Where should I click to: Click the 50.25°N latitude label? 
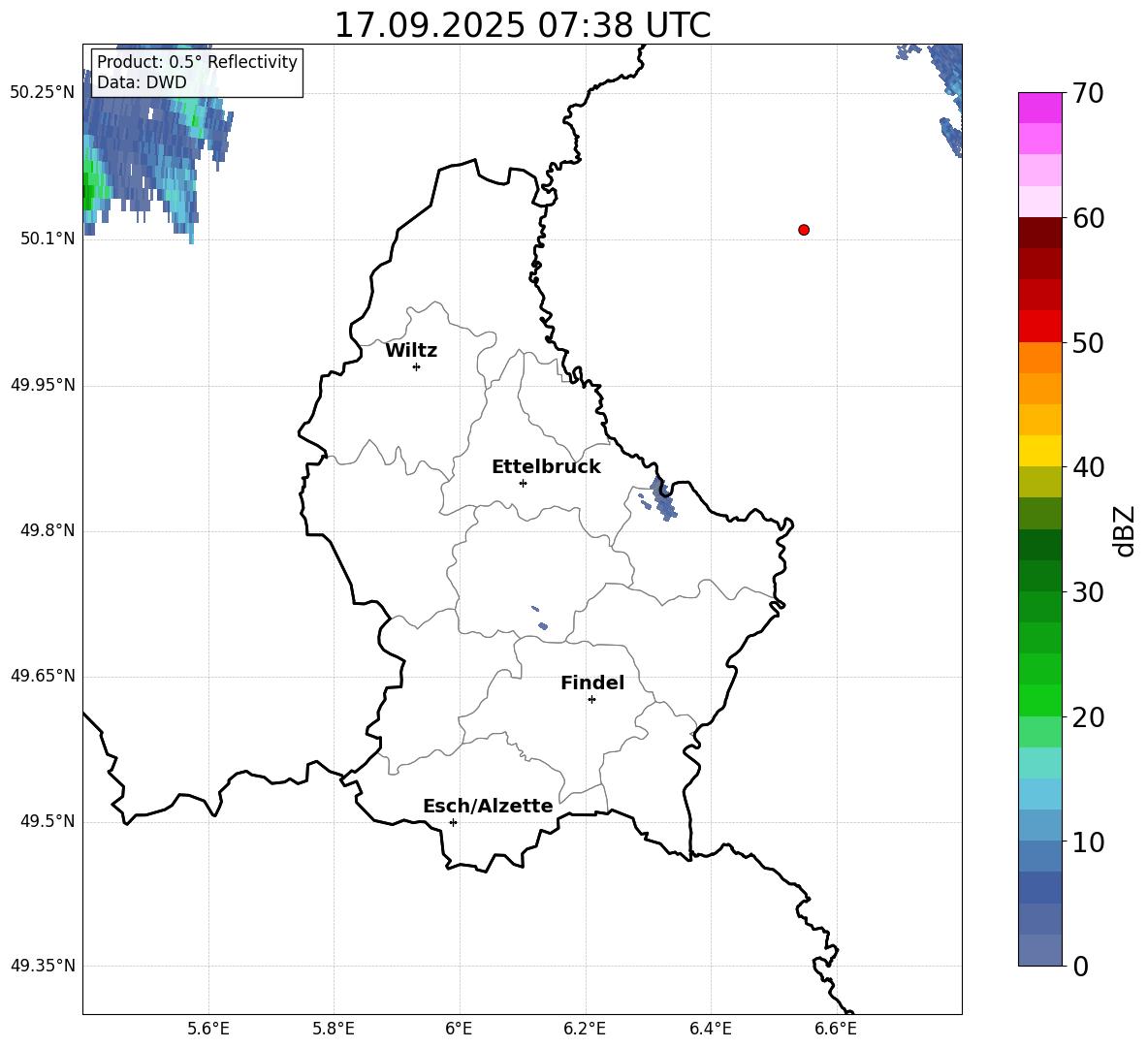coord(43,93)
